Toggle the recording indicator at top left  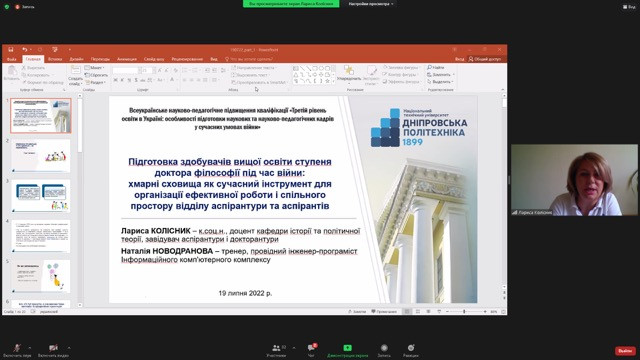(x=25, y=7)
